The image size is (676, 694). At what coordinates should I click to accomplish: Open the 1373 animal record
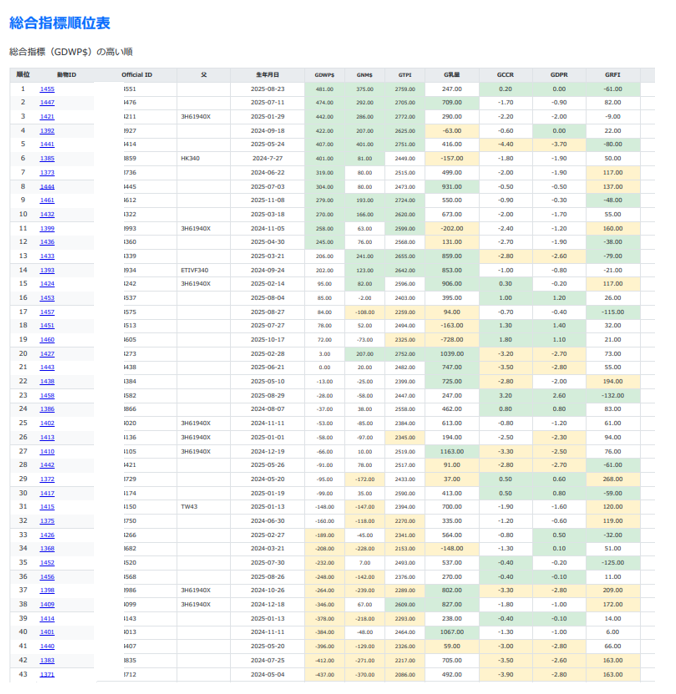pos(47,173)
